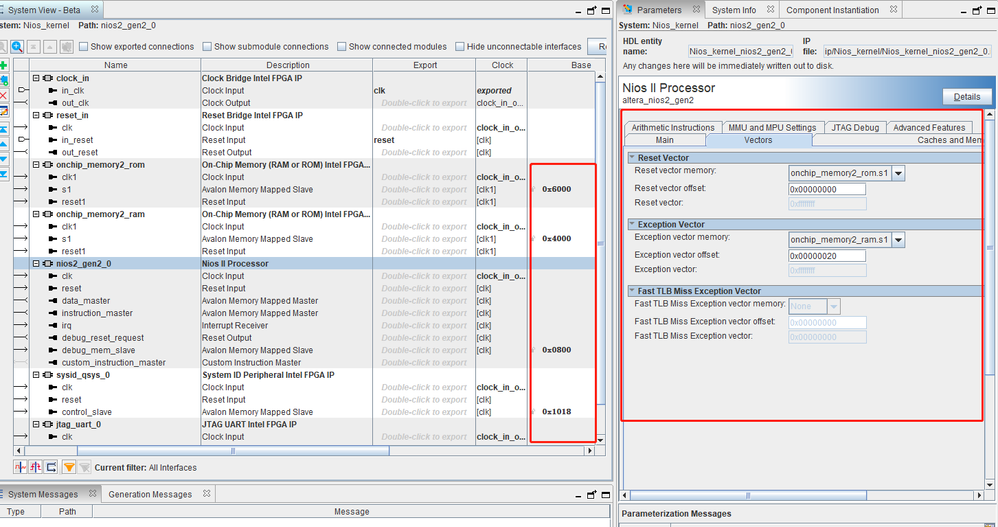Image resolution: width=998 pixels, height=527 pixels.
Task: Collapse the Exception Vector section
Action: (632, 224)
